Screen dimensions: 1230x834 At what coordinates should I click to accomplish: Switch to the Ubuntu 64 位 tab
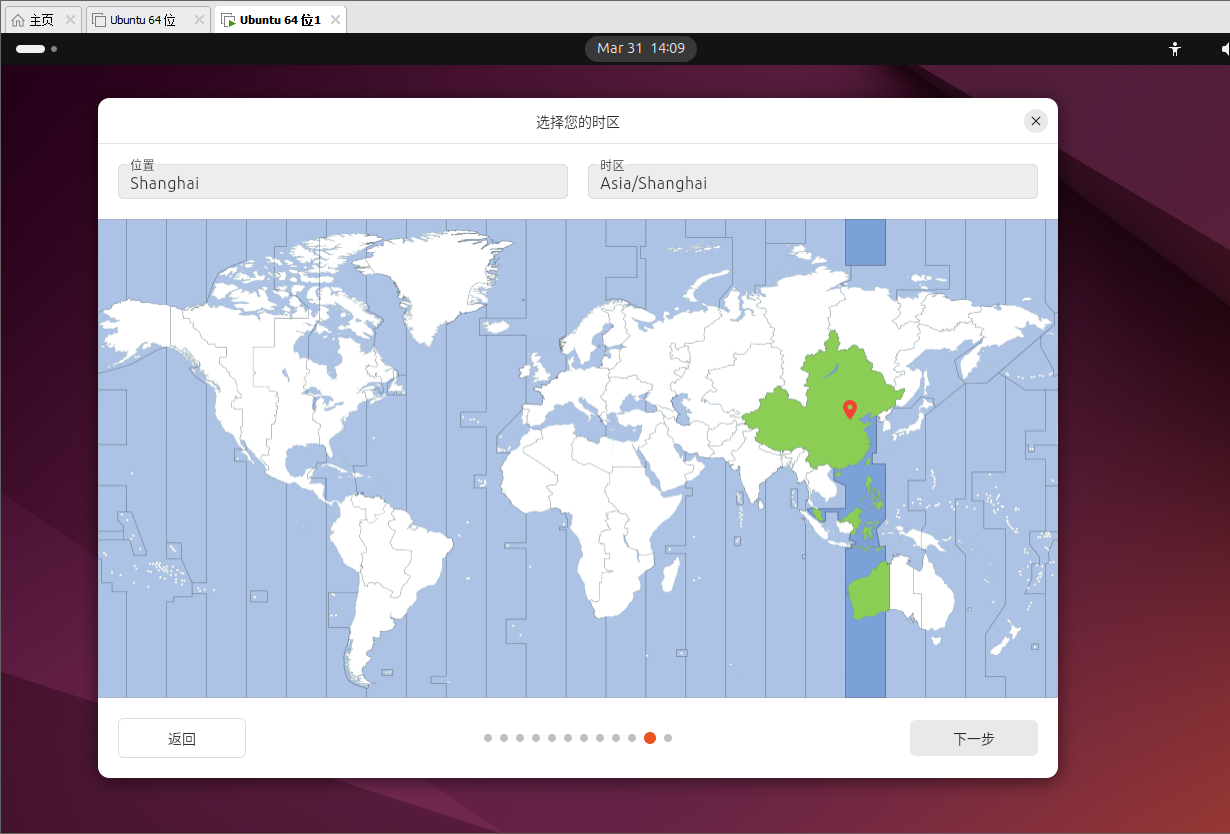pos(148,20)
